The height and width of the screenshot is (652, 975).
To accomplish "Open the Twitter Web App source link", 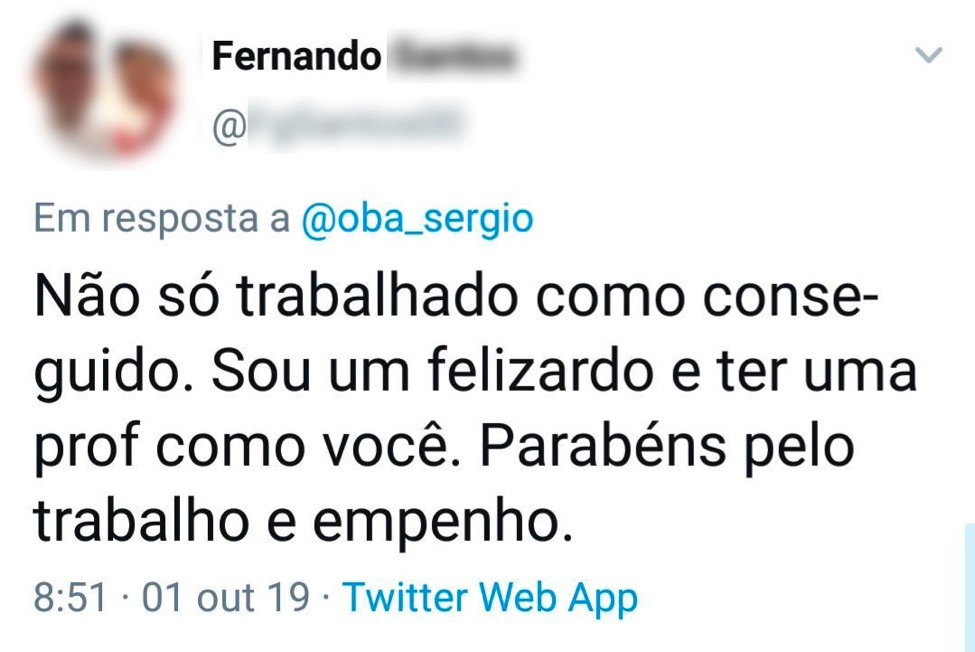I will point(490,598).
